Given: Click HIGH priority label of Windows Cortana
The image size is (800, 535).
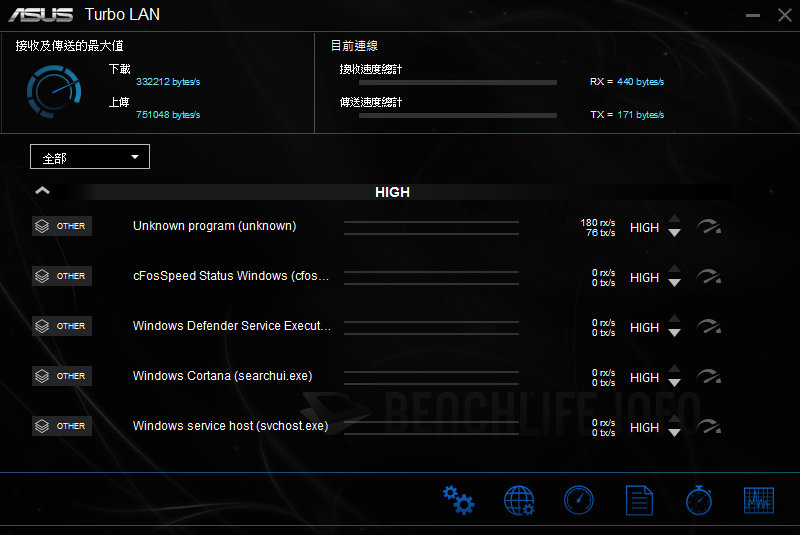Looking at the screenshot, I should click(644, 377).
